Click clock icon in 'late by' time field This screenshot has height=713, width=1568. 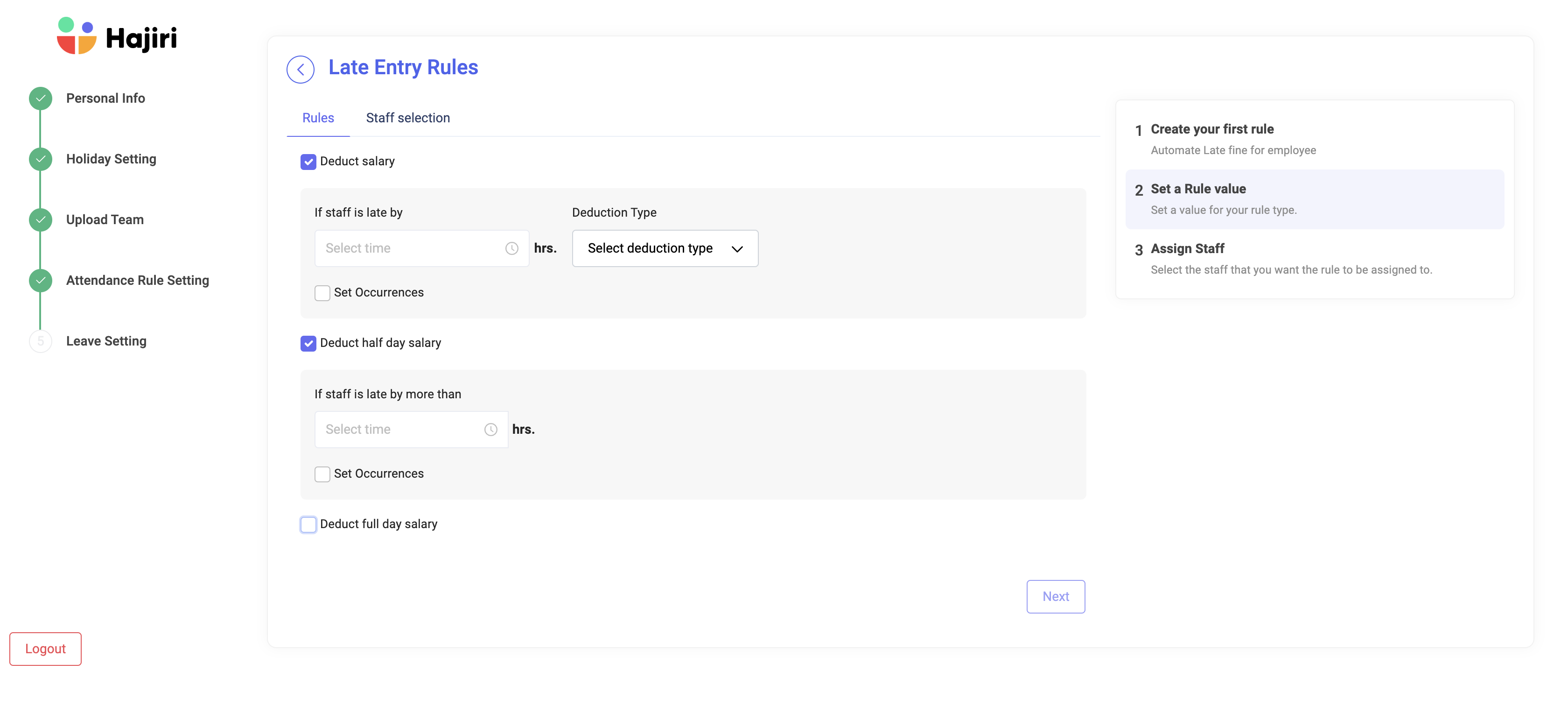(511, 248)
